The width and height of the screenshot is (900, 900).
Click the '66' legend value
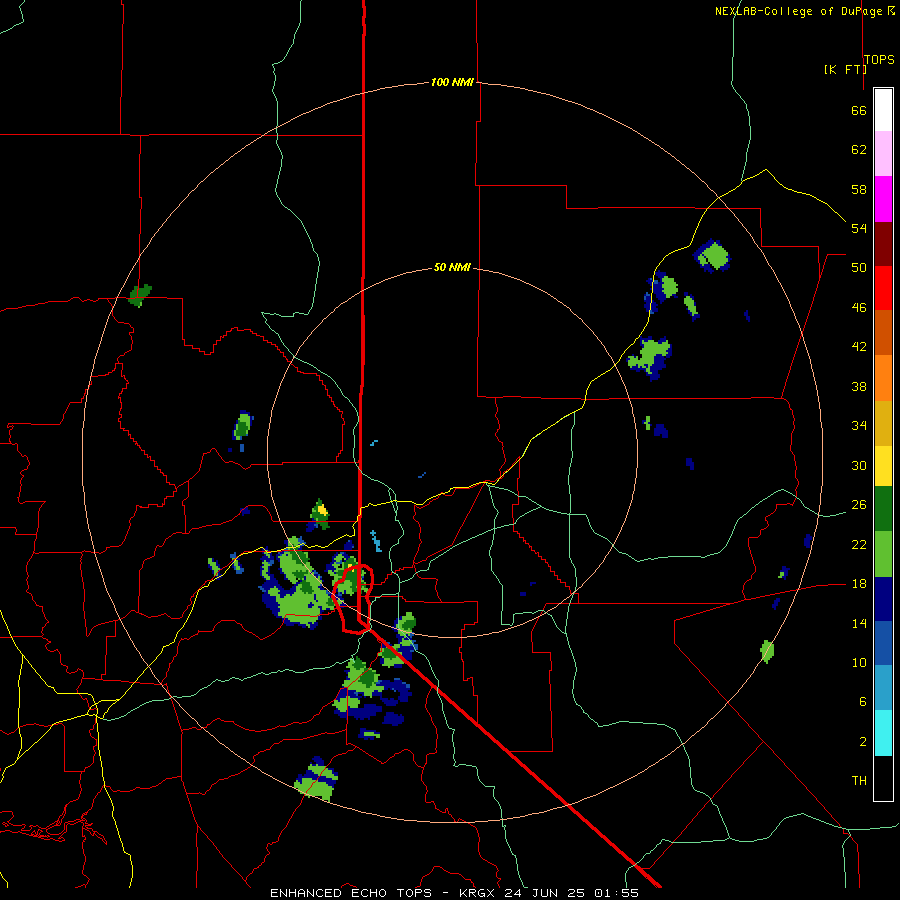(x=859, y=111)
